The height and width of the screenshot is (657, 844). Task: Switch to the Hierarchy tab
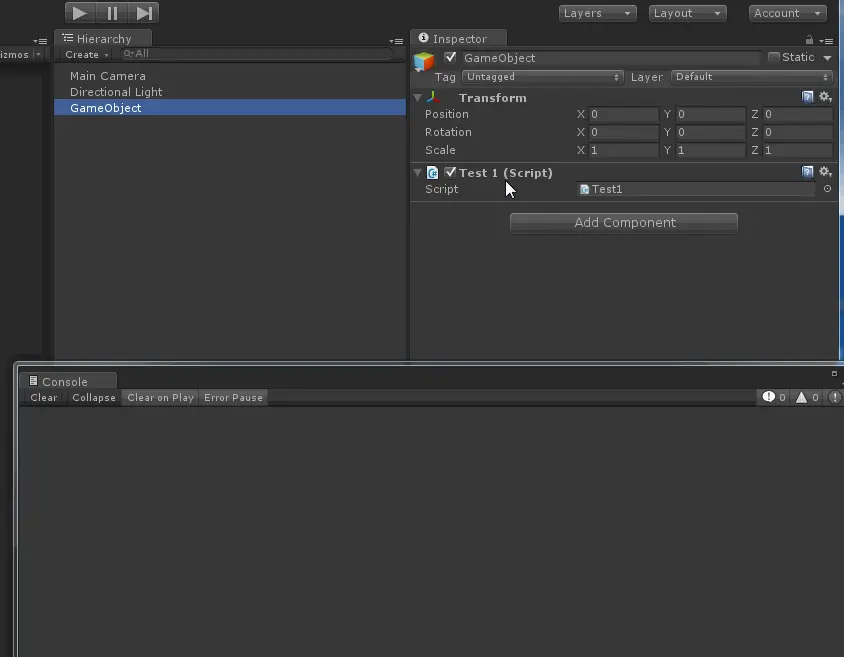pos(103,39)
